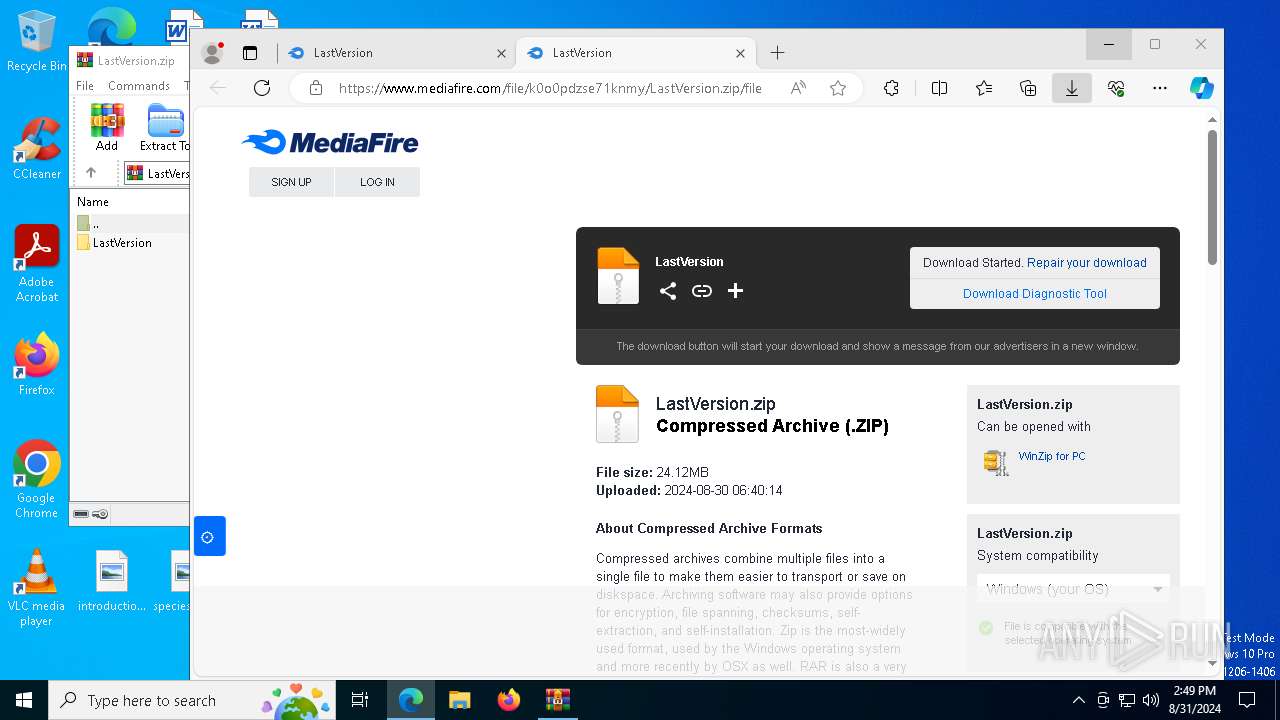Click the page vertical scrollbar thumb
Screen dimensions: 1280x720
point(1212,197)
